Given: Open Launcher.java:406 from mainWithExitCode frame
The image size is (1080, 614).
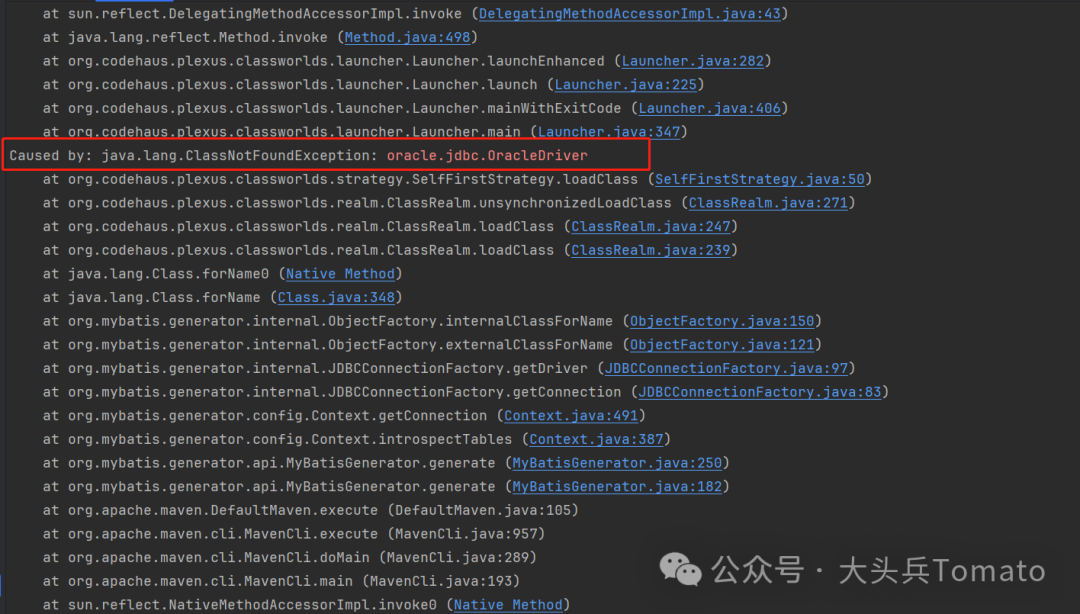Looking at the screenshot, I should point(710,108).
